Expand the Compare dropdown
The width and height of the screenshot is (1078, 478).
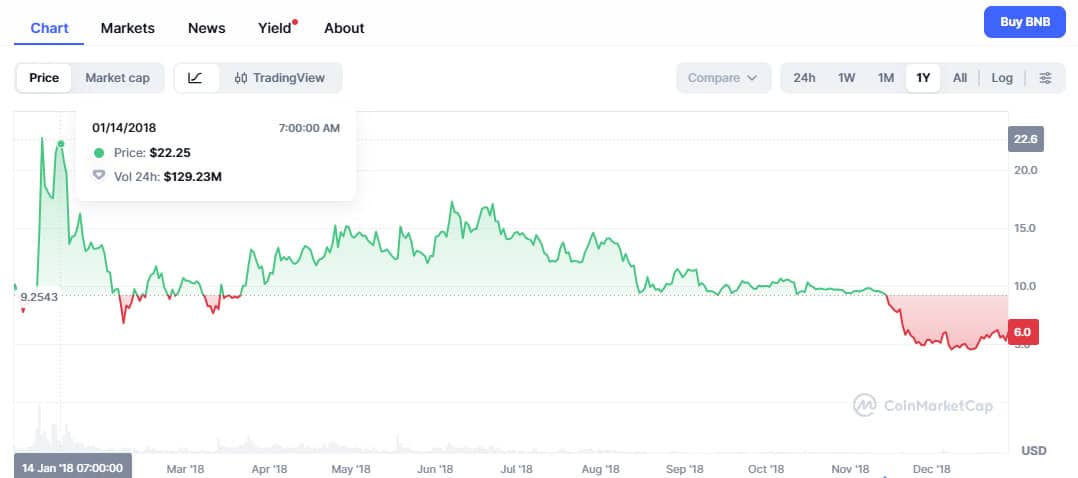pyautogui.click(x=723, y=78)
